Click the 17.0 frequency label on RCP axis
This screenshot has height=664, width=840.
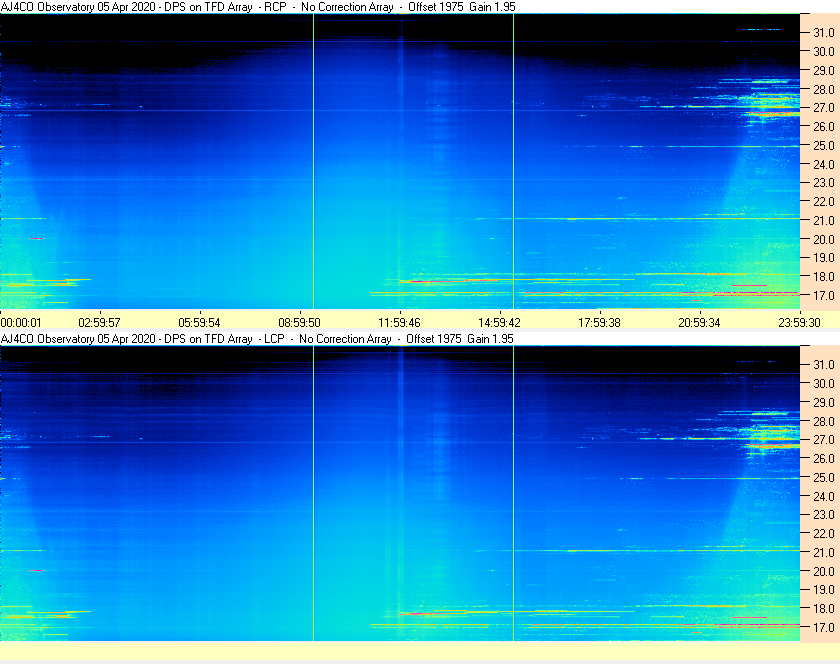click(x=824, y=295)
